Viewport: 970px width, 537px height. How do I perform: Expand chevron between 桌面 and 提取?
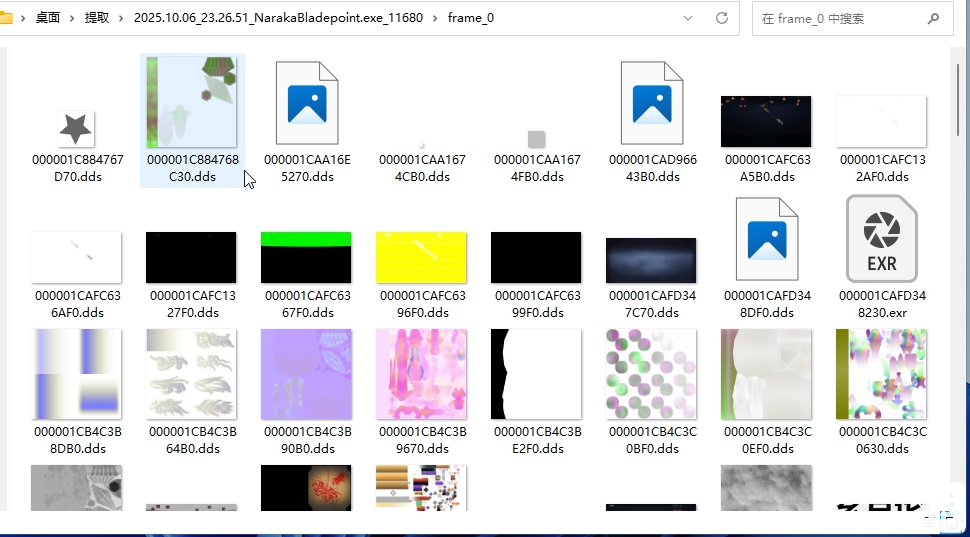[72, 18]
